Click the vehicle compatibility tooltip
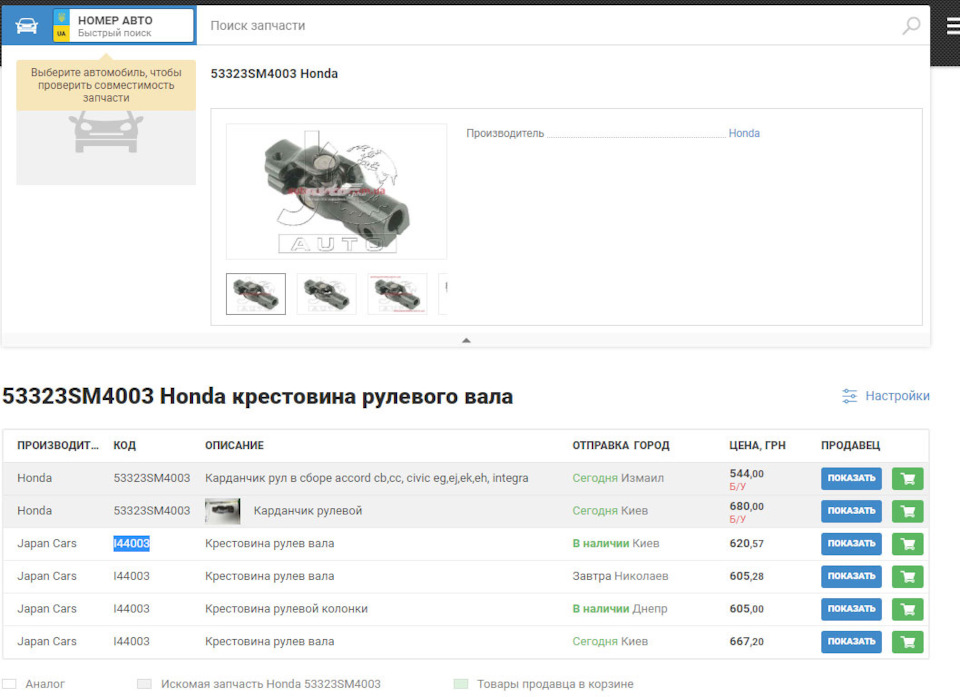The image size is (960, 697). tap(106, 85)
